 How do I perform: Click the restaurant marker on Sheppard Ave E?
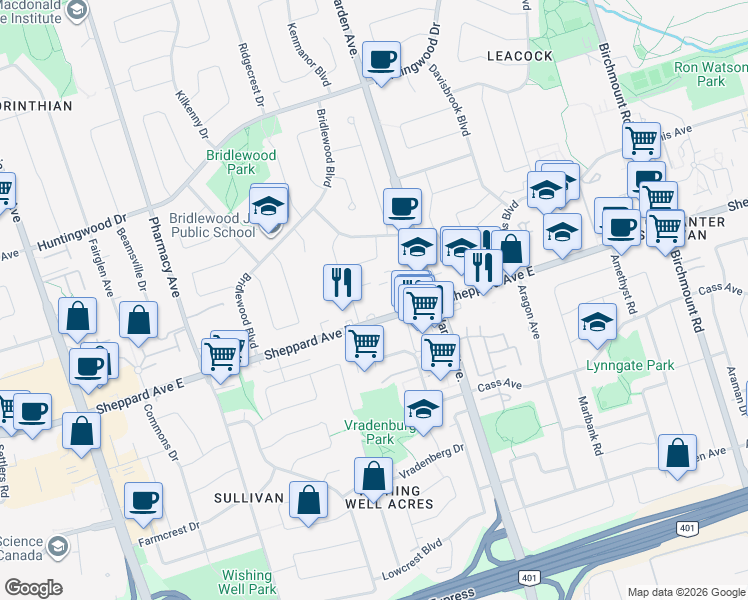(483, 271)
